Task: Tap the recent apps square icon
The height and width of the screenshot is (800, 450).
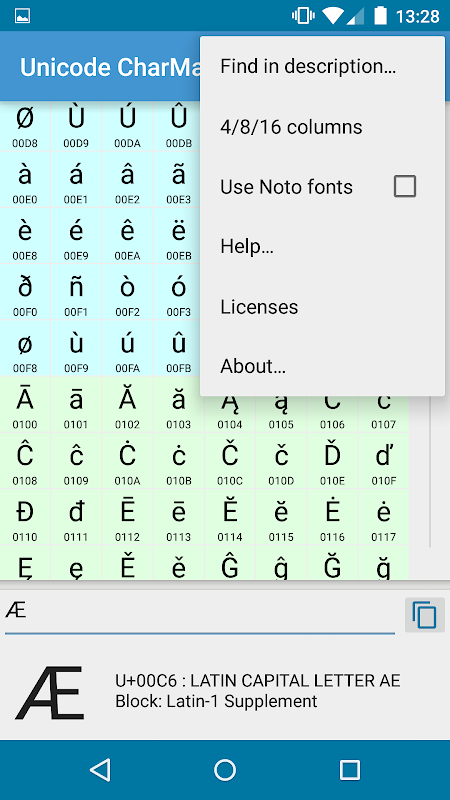Action: point(350,770)
